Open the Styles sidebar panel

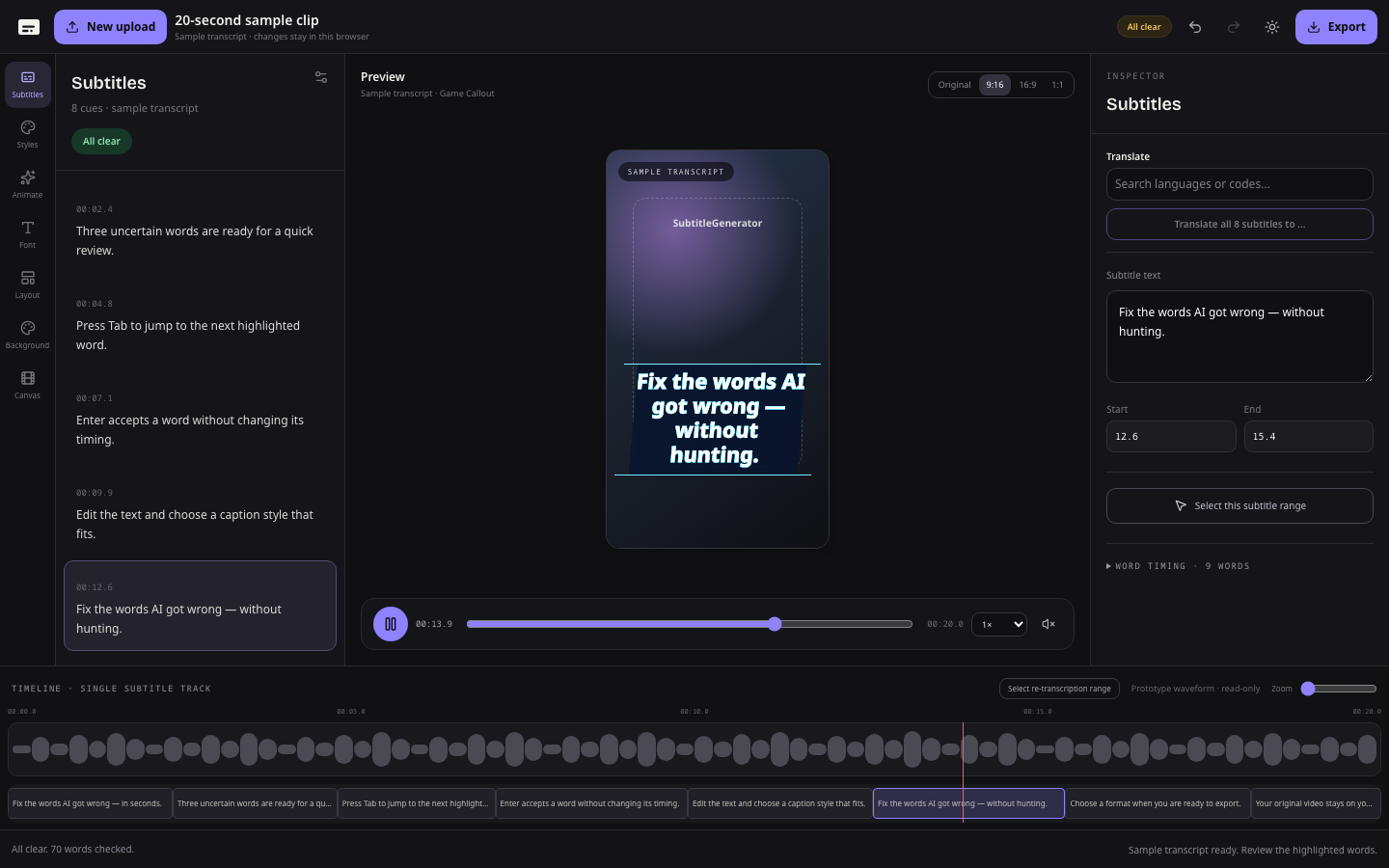27,135
